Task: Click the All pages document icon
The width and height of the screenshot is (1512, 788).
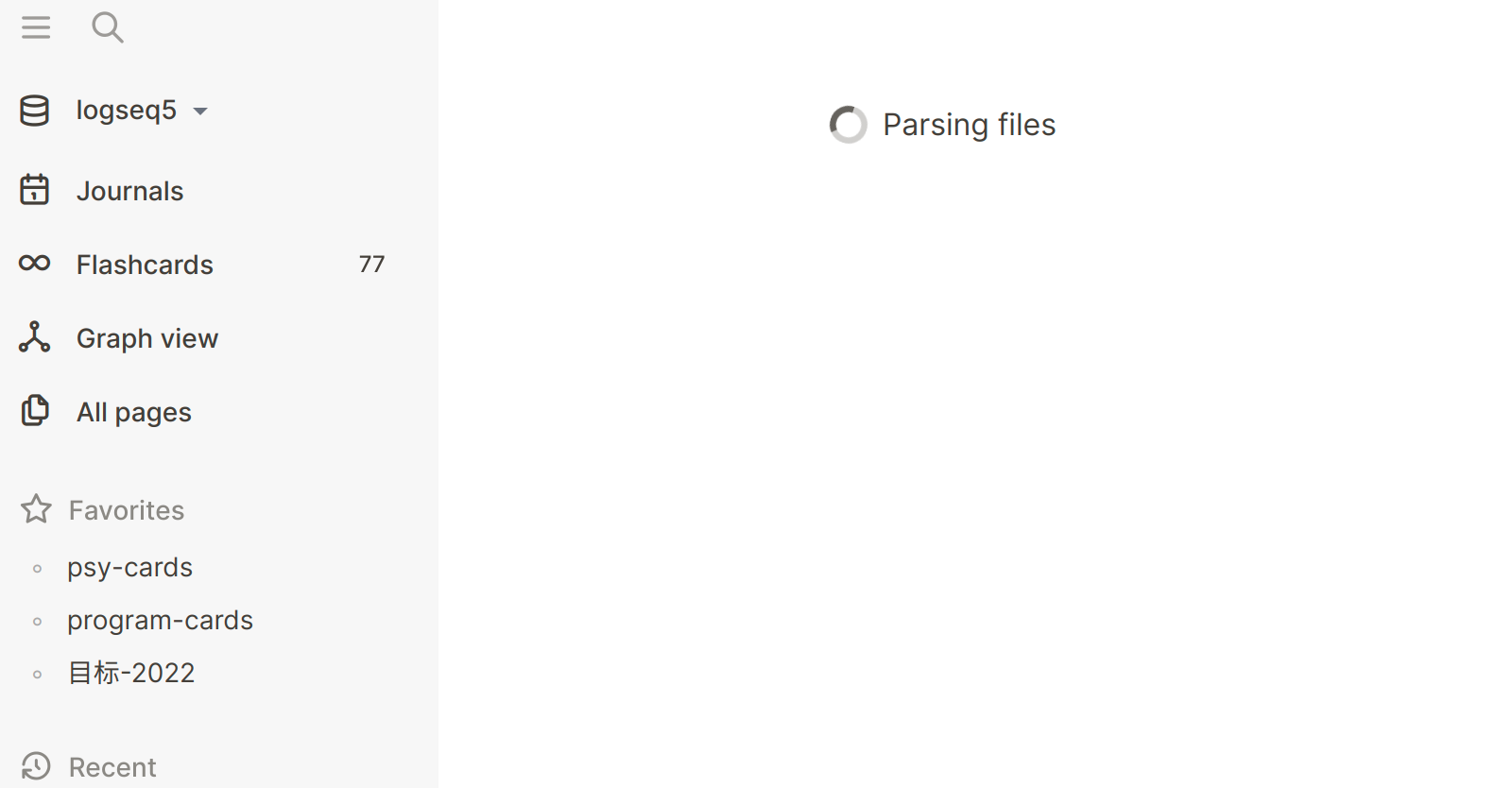Action: (34, 411)
